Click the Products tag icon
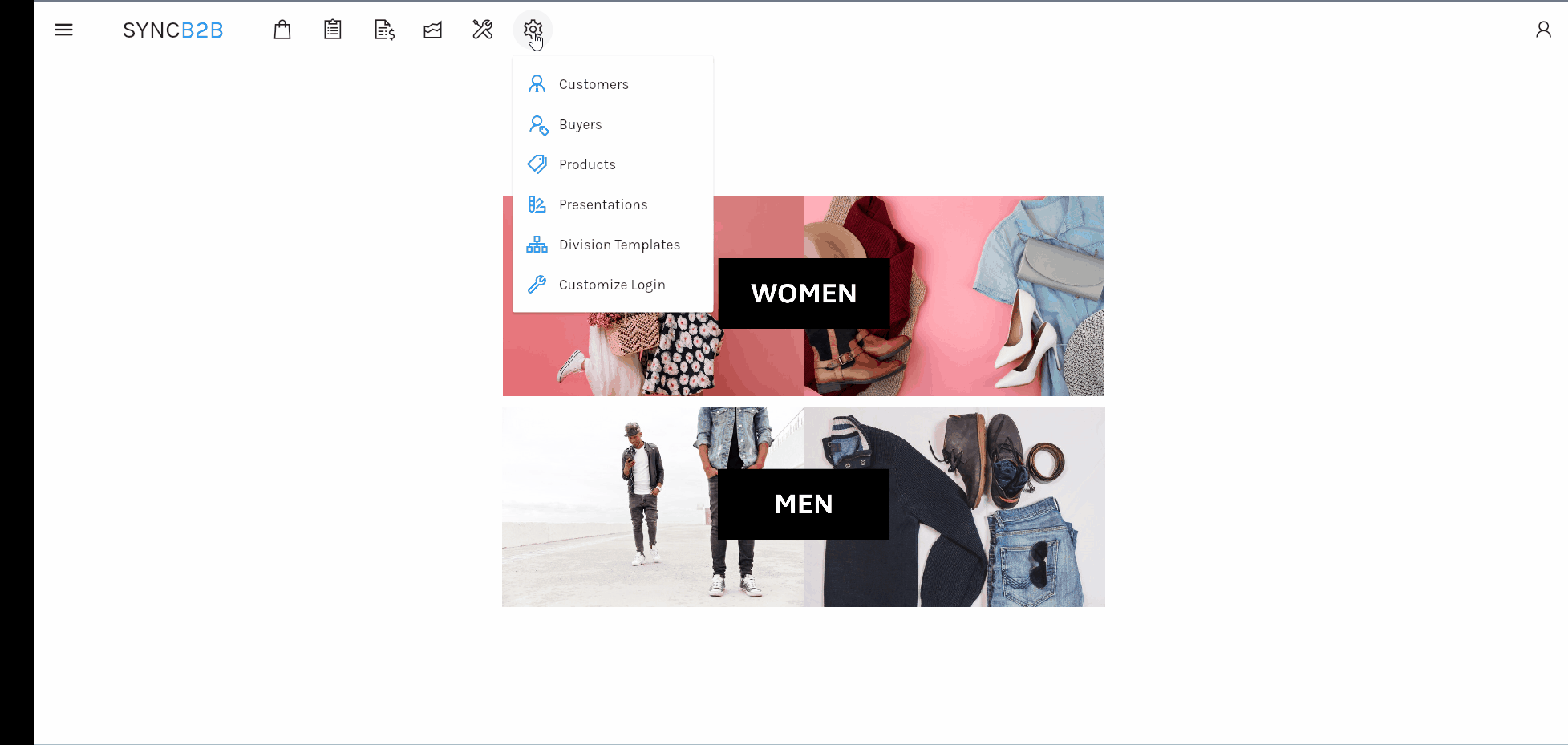Image resolution: width=1568 pixels, height=745 pixels. point(537,164)
